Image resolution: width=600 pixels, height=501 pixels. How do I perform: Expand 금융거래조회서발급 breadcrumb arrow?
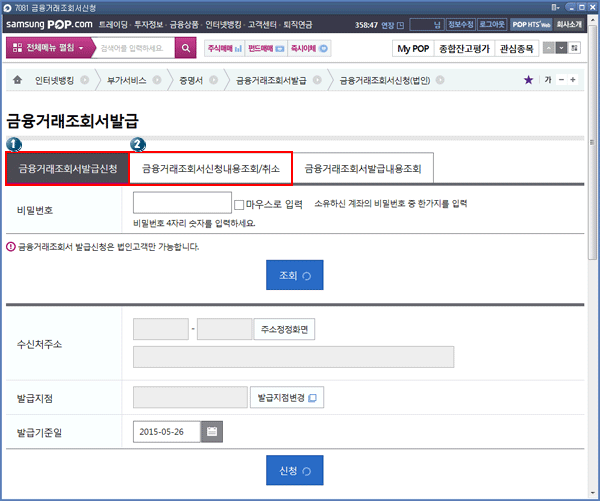pyautogui.click(x=317, y=80)
